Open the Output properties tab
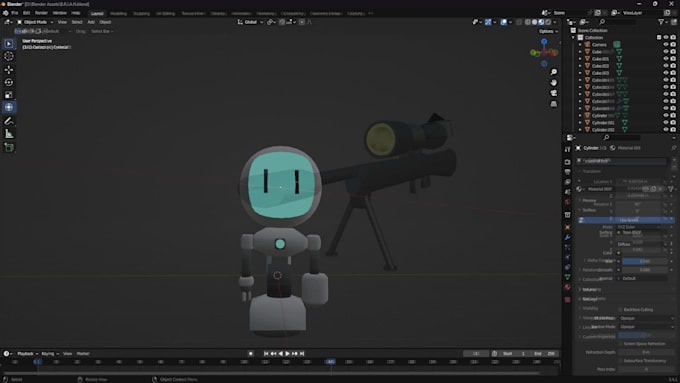 coord(568,172)
